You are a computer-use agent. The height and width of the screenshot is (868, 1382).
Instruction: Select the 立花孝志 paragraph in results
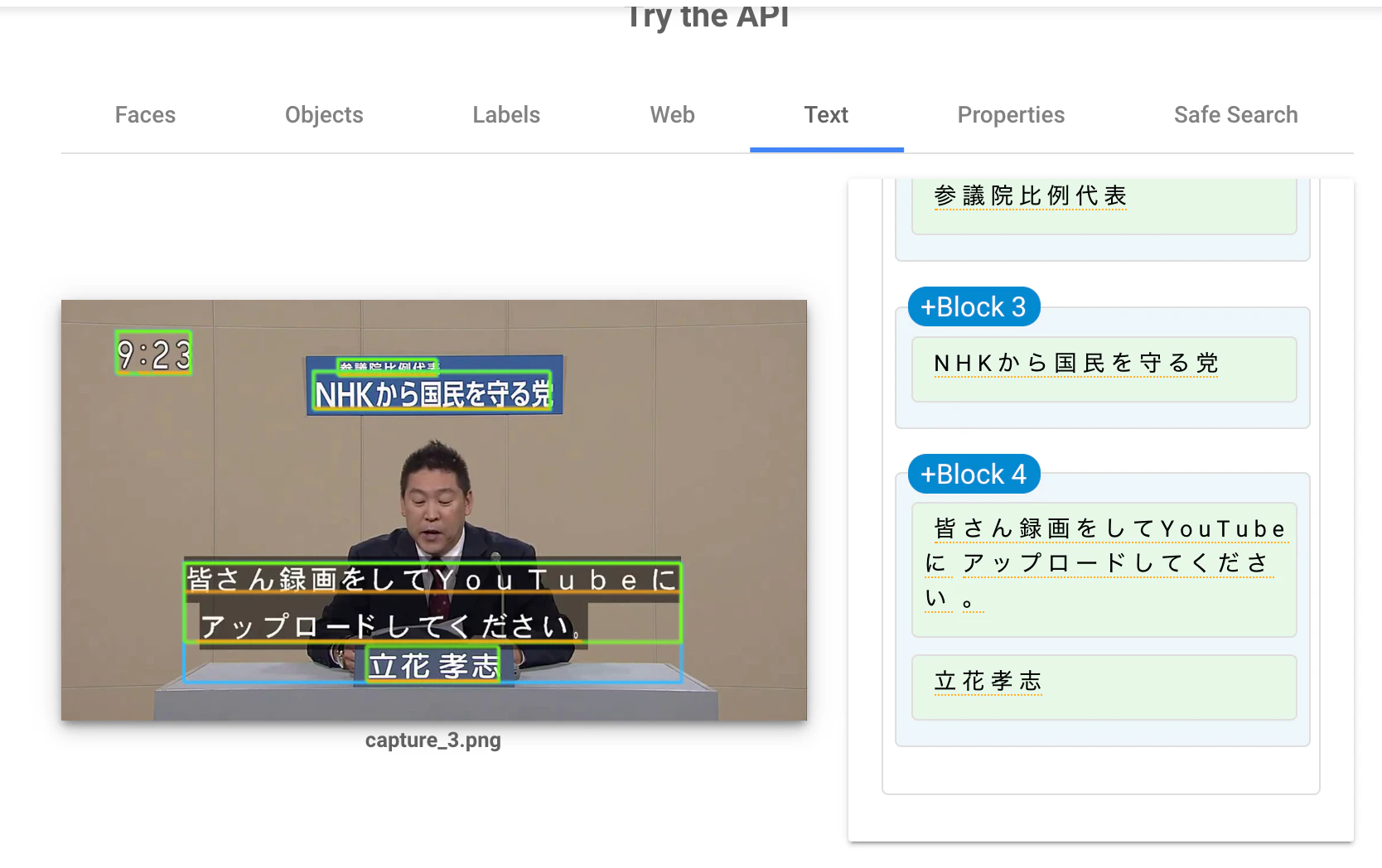click(1104, 687)
